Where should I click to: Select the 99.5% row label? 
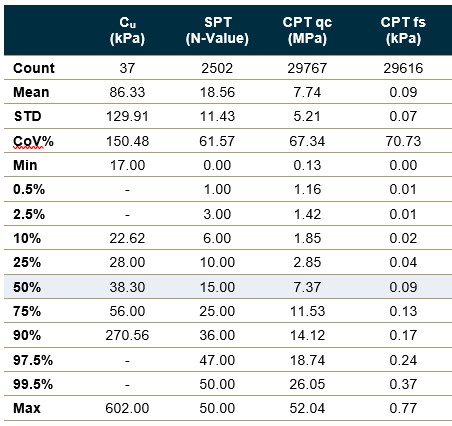pos(33,384)
